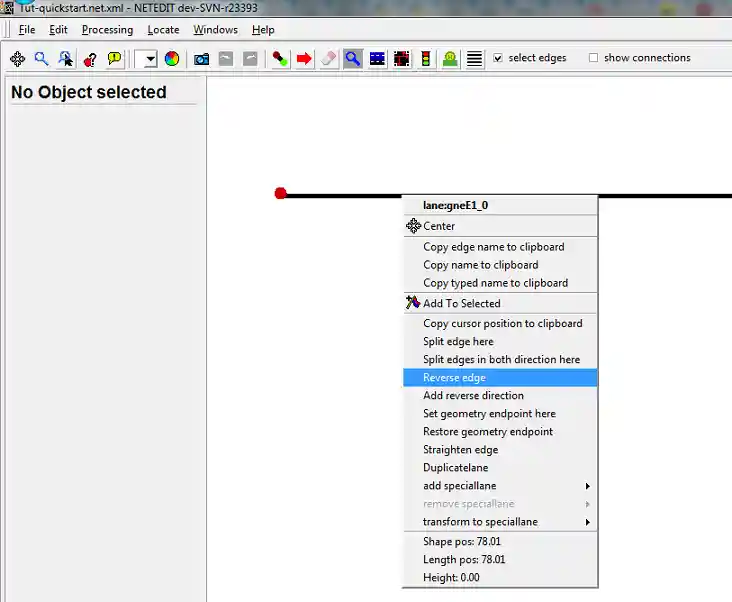Select Restore geometry endpoint
This screenshot has width=732, height=602.
click(500, 432)
